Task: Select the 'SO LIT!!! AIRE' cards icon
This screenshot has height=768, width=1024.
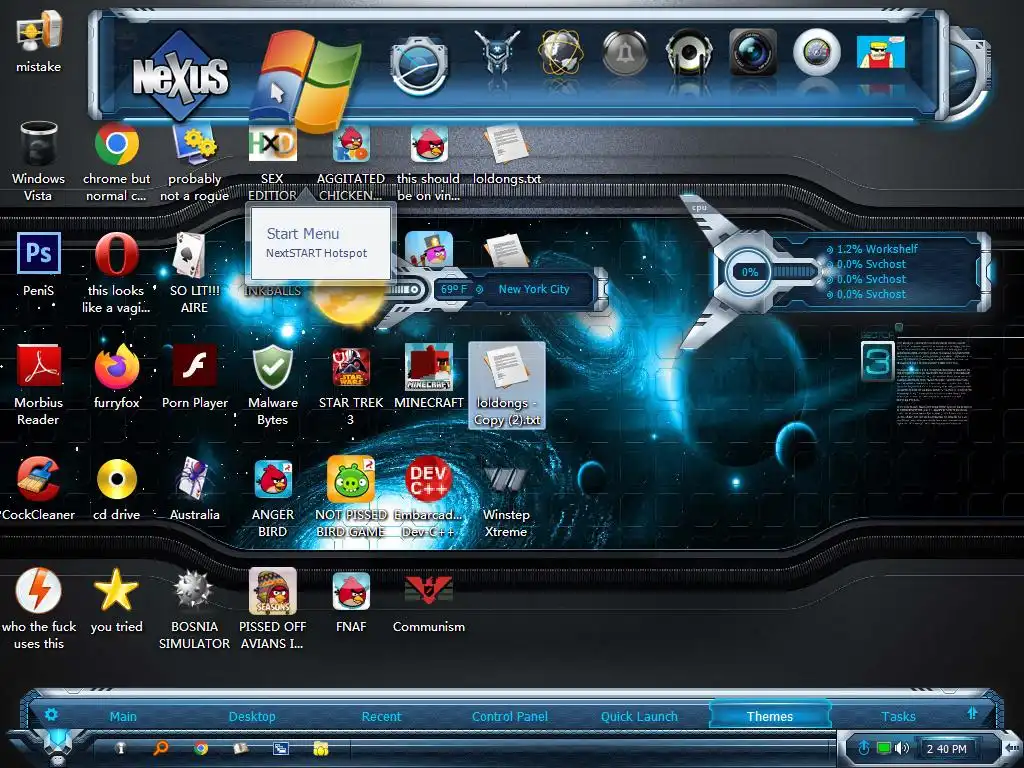Action: coord(195,273)
